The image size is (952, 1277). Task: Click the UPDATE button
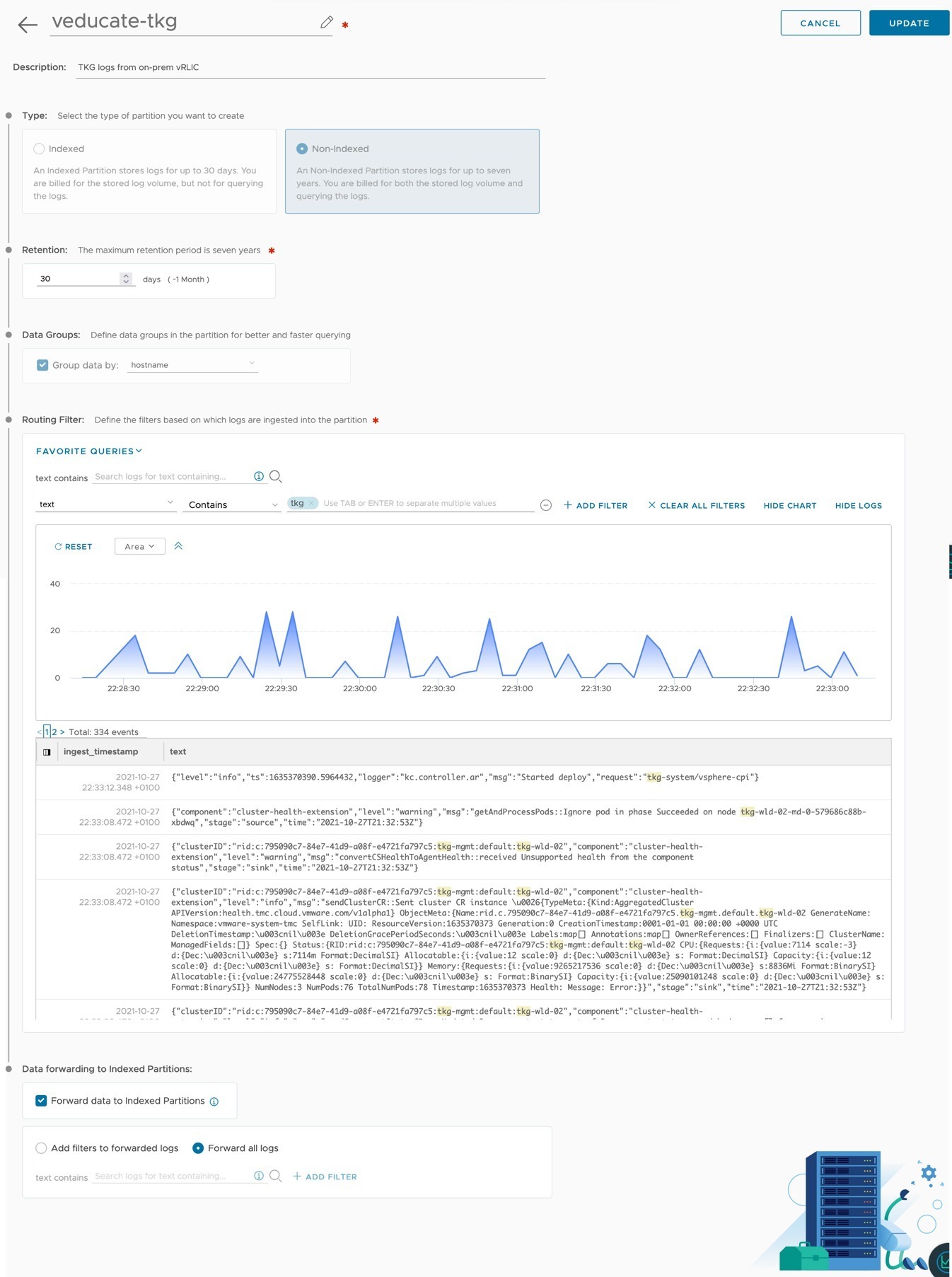[909, 23]
